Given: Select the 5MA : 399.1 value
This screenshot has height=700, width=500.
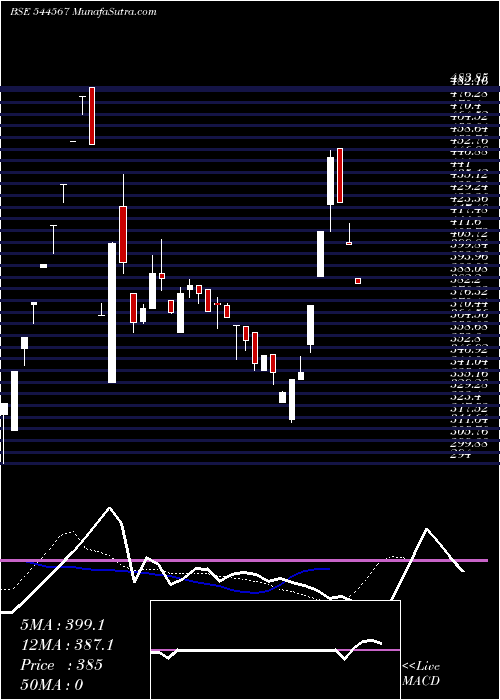Looking at the screenshot, I should 62,625.
